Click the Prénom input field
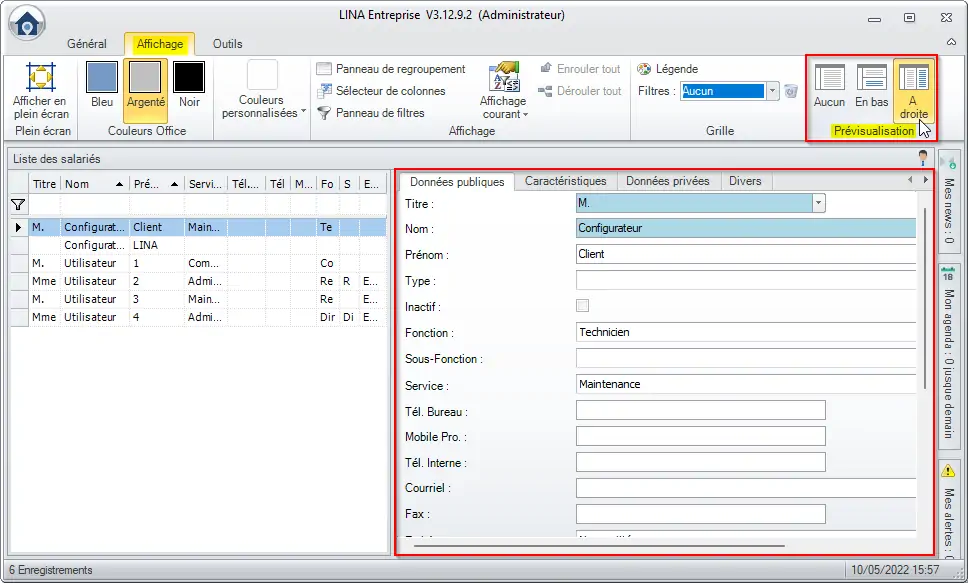Image resolution: width=968 pixels, height=583 pixels. 746,254
